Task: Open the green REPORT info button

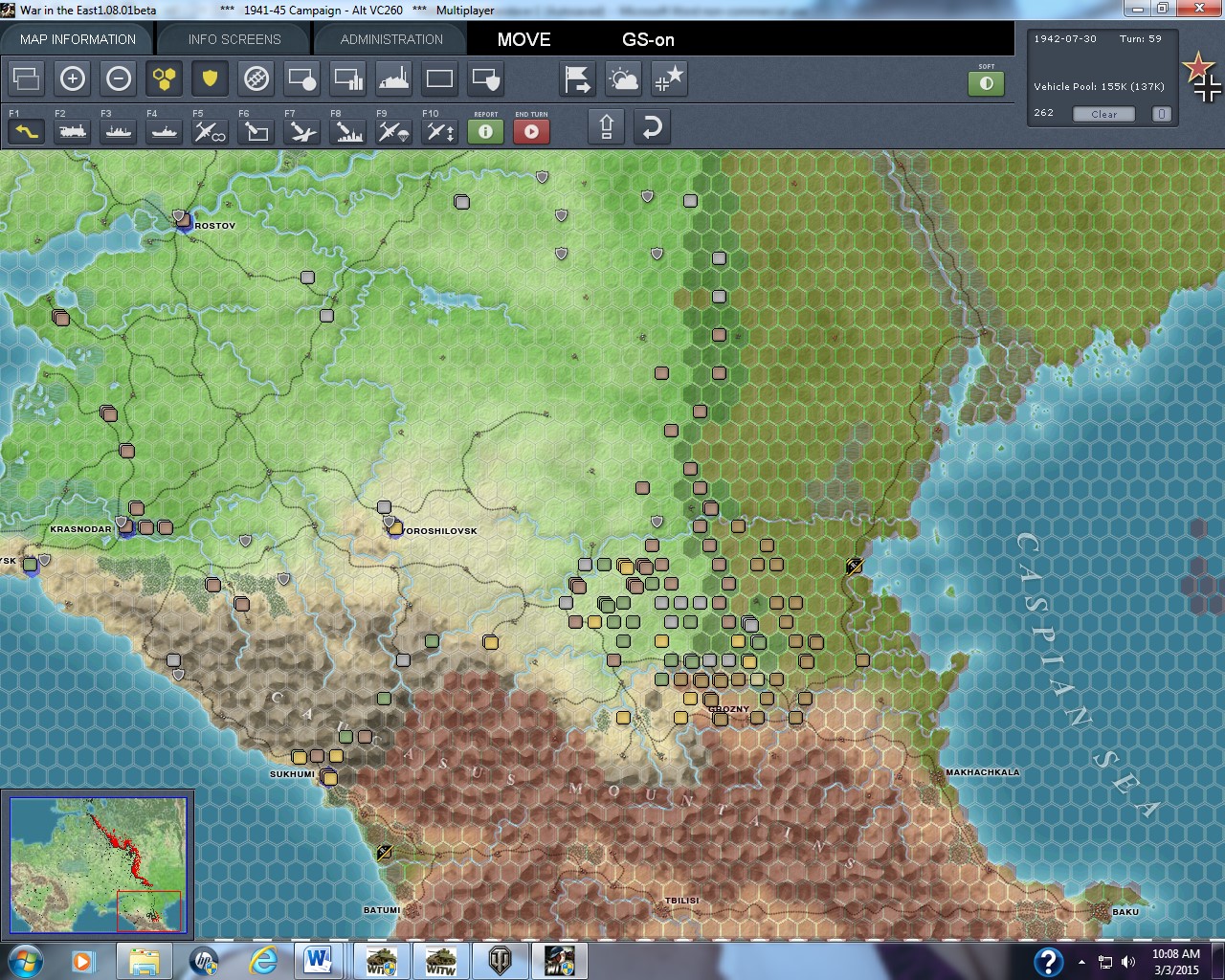Action: pos(486,131)
